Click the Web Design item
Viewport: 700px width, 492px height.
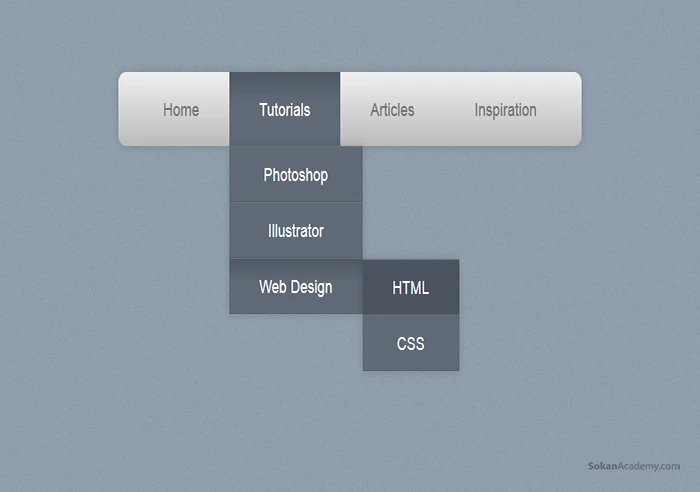[x=295, y=287]
